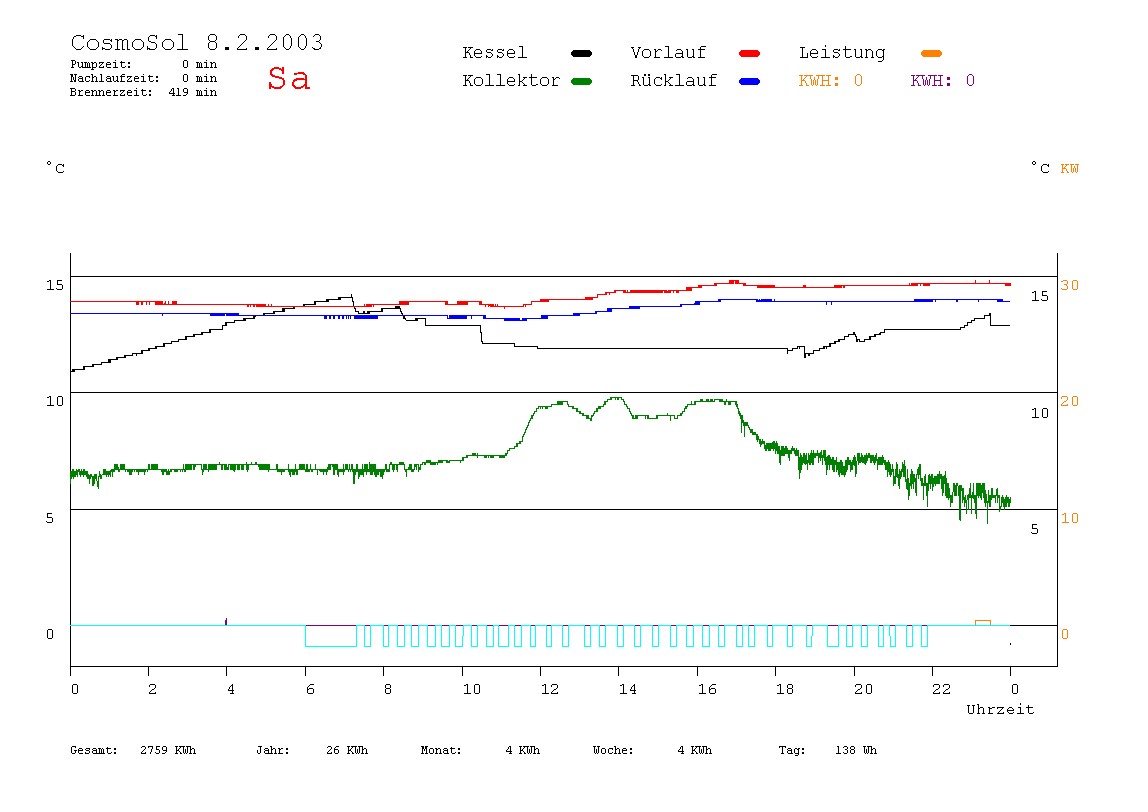Viewport: 1148px width, 812px height.
Task: Click the purple spike marker at 4 o'clock
Action: pos(226,622)
